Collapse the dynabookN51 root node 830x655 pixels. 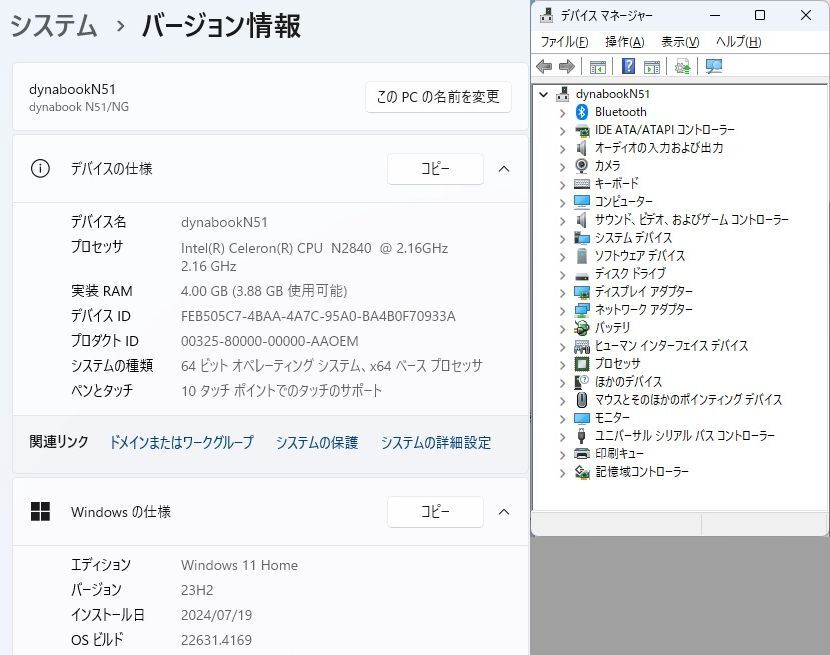point(544,94)
